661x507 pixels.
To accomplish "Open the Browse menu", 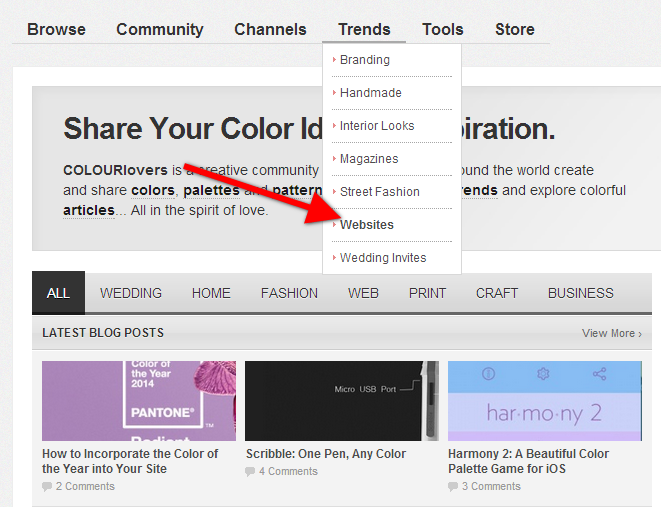I will click(x=56, y=29).
